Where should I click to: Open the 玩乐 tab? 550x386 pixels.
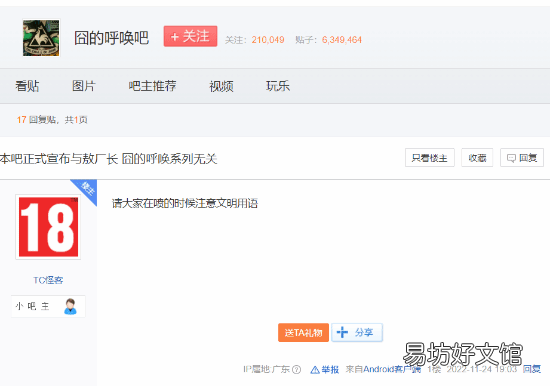click(x=278, y=86)
